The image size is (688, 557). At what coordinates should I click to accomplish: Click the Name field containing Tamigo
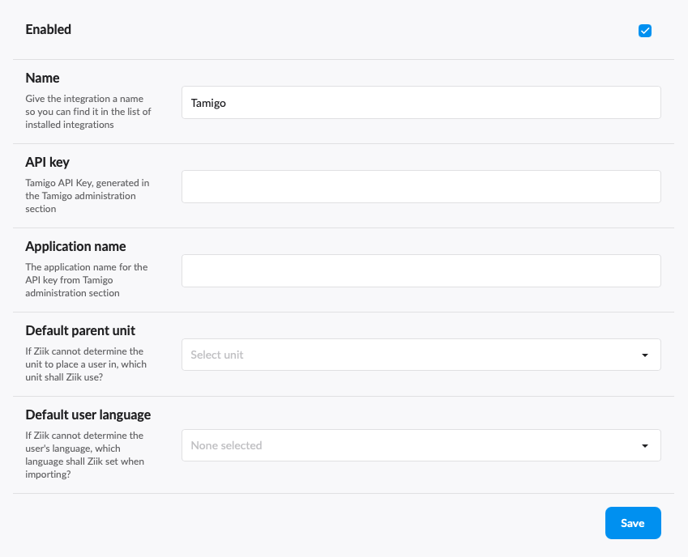[421, 103]
